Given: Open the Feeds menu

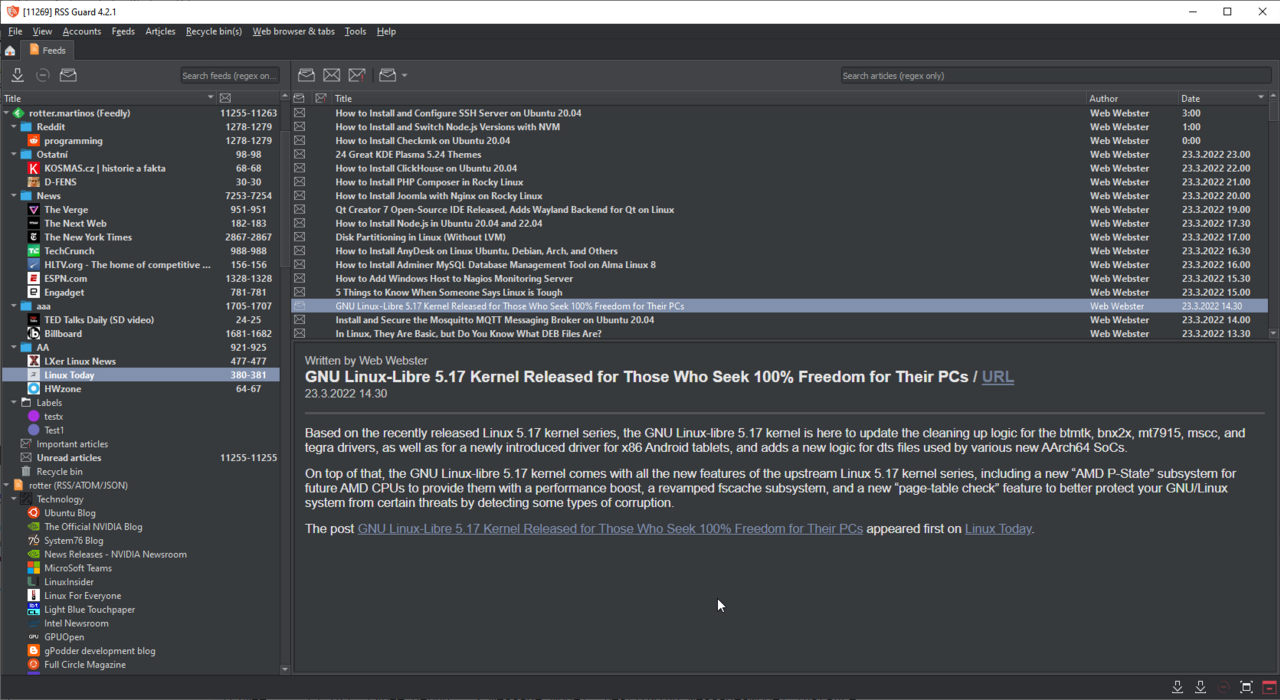Looking at the screenshot, I should [123, 31].
